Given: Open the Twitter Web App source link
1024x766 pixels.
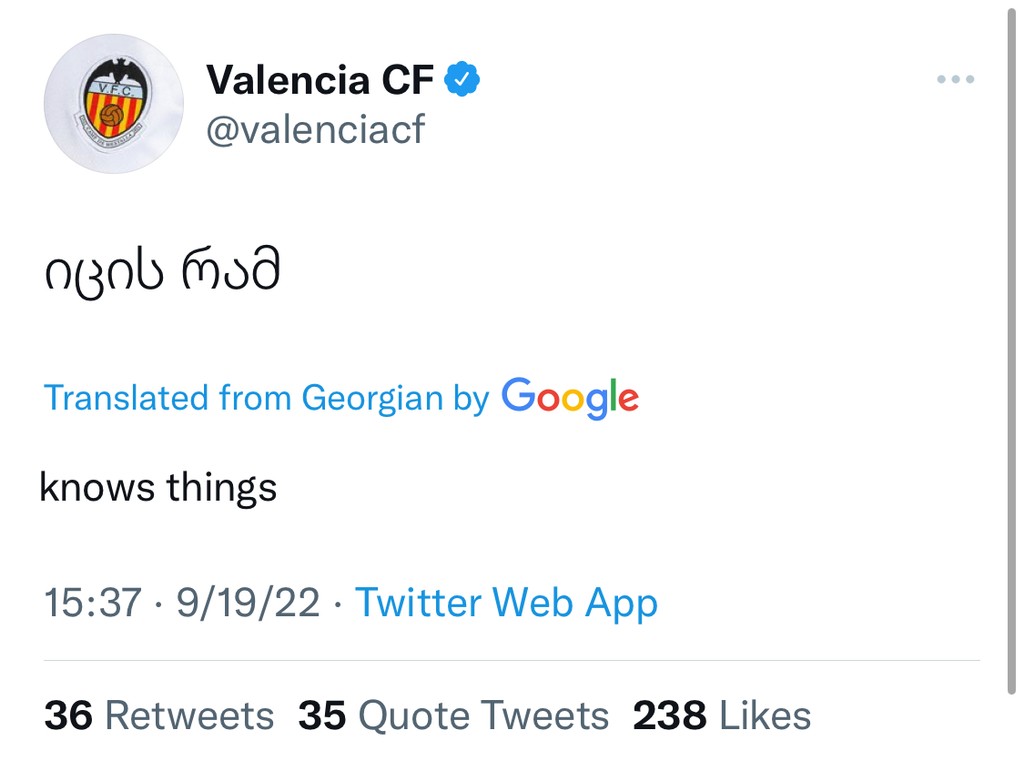Looking at the screenshot, I should tap(506, 603).
